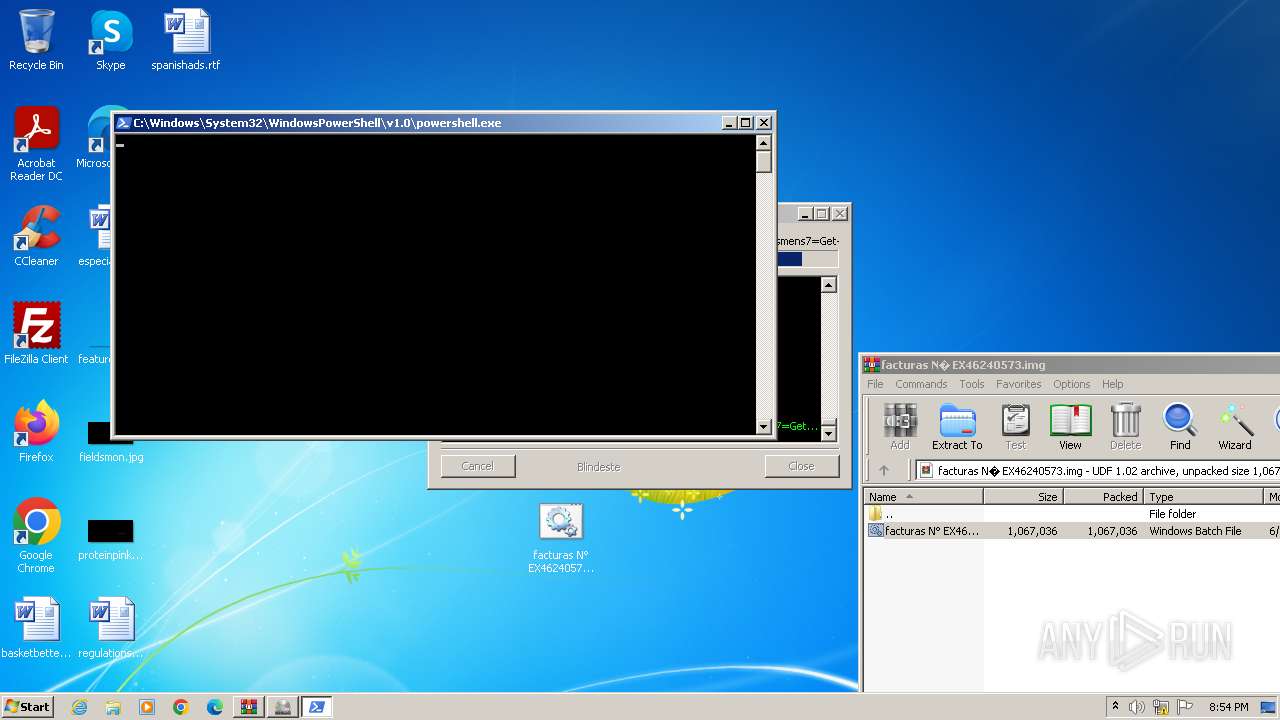Screen dimensions: 1280x720
Task: Open the WinRAR Commands menu
Action: point(921,384)
